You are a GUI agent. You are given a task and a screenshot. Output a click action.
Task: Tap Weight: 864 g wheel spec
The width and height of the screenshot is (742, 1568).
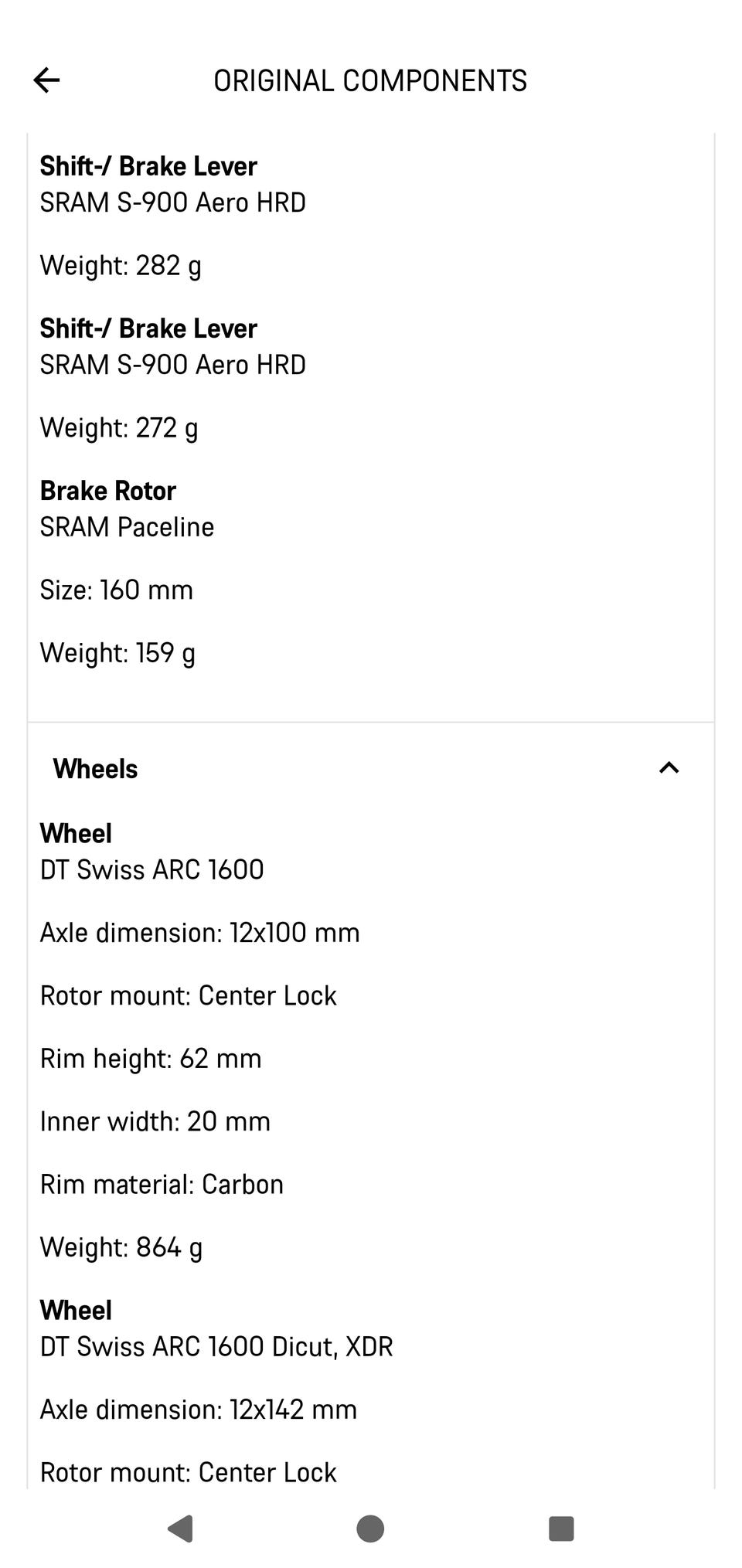tap(121, 1247)
